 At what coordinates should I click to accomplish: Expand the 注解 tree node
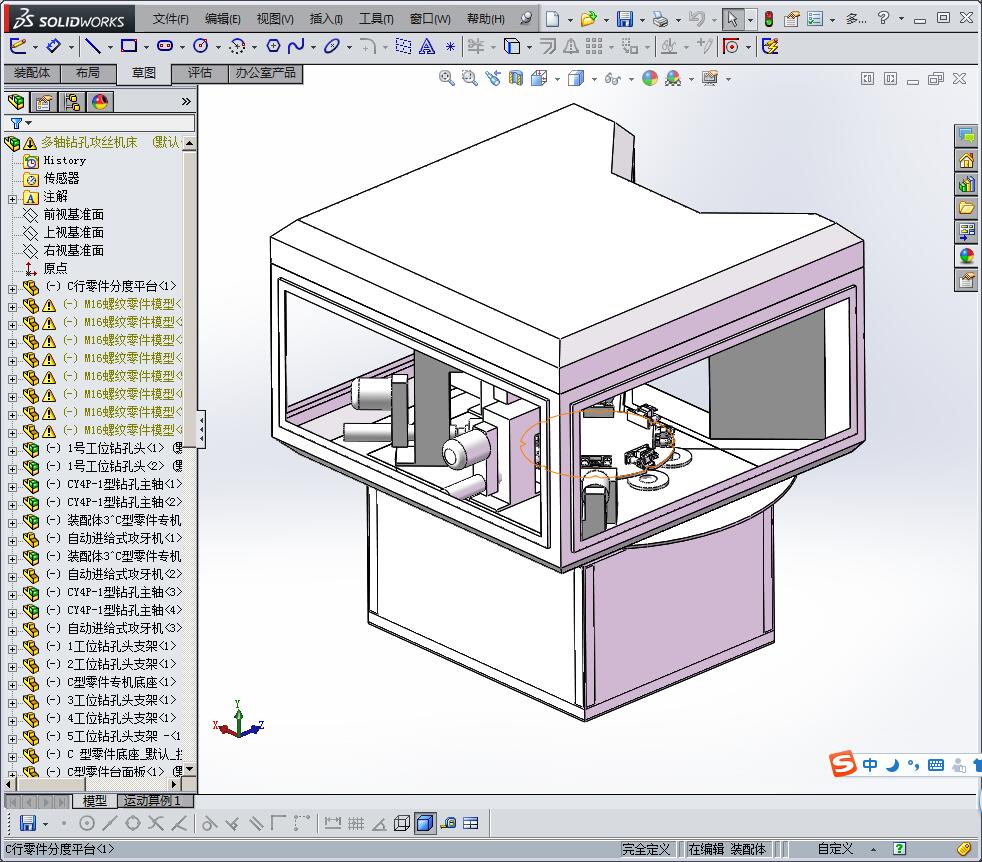pyautogui.click(x=12, y=199)
